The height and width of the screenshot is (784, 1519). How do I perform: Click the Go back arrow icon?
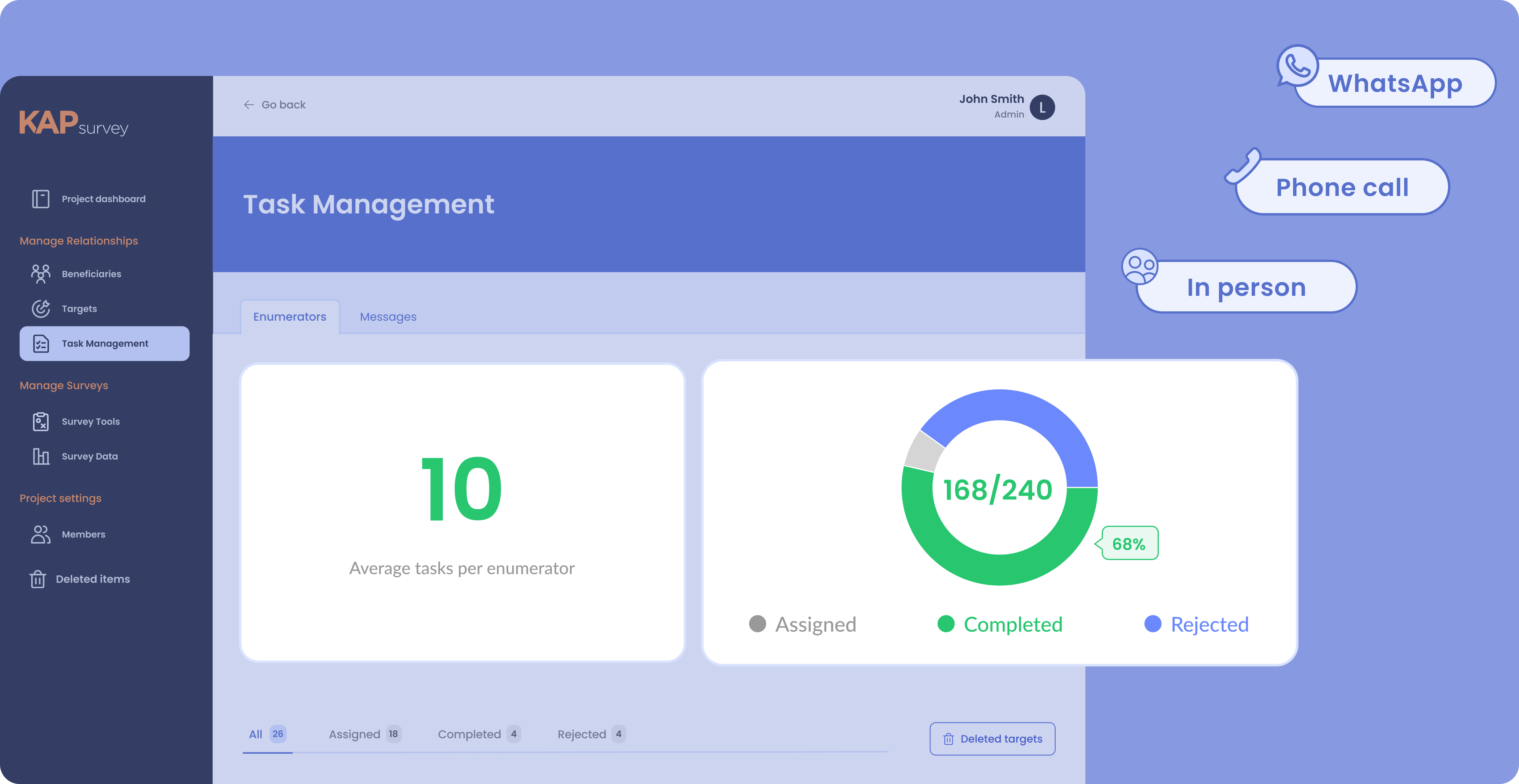click(249, 105)
